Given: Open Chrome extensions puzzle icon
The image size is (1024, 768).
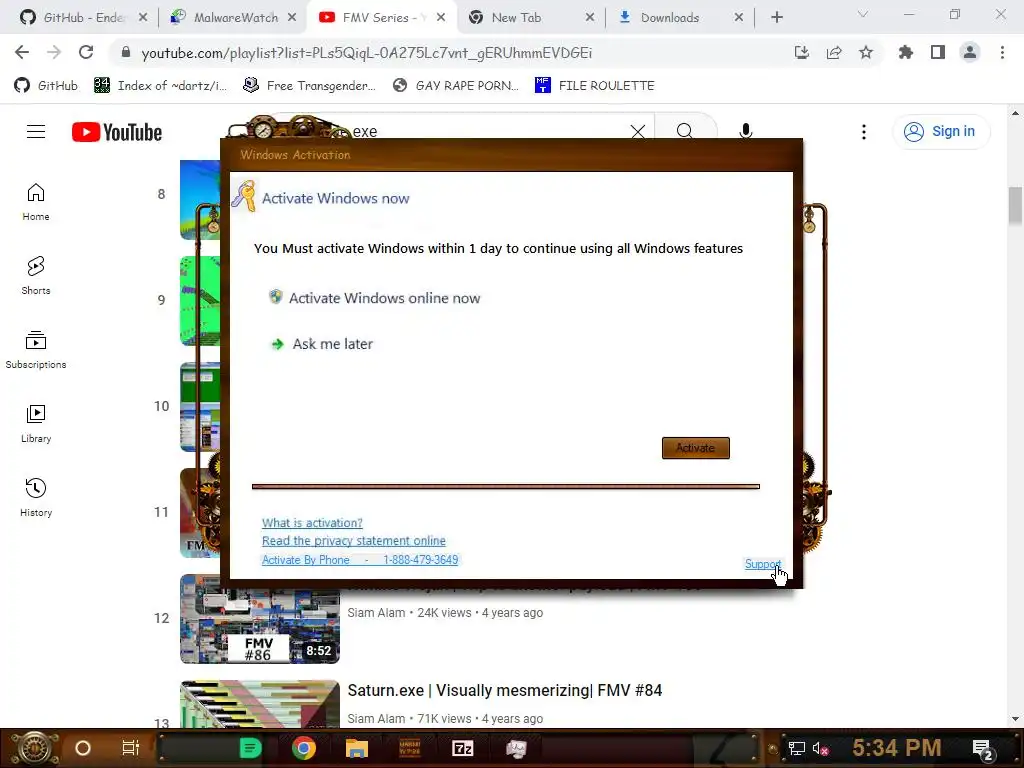Looking at the screenshot, I should click(x=906, y=53).
